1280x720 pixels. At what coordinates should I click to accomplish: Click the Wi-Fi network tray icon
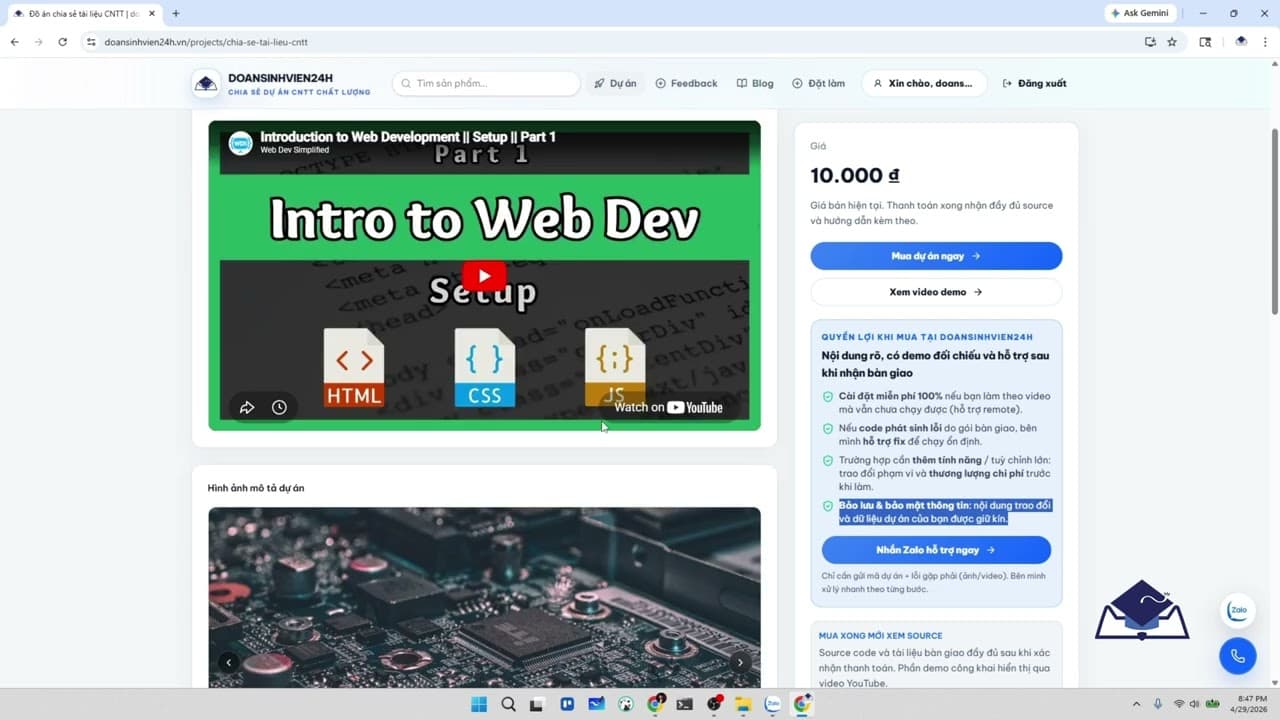tap(1179, 704)
